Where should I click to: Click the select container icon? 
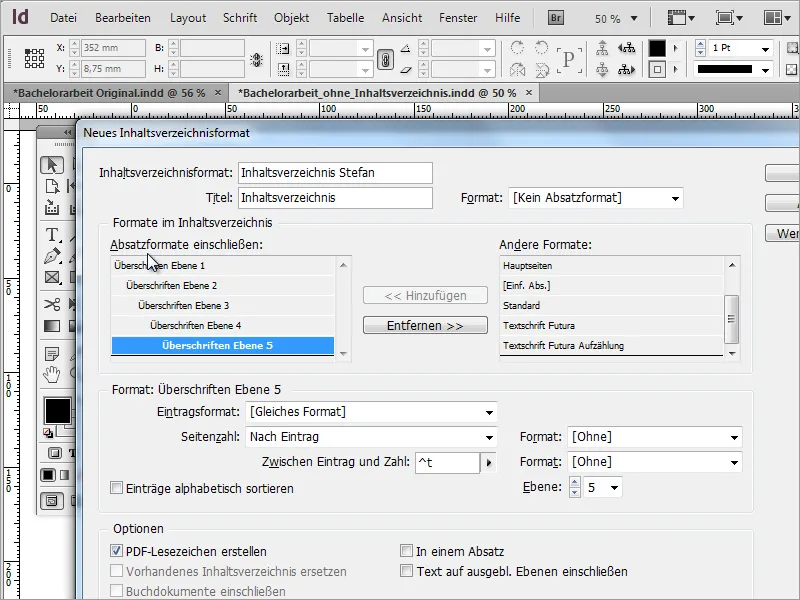click(602, 48)
